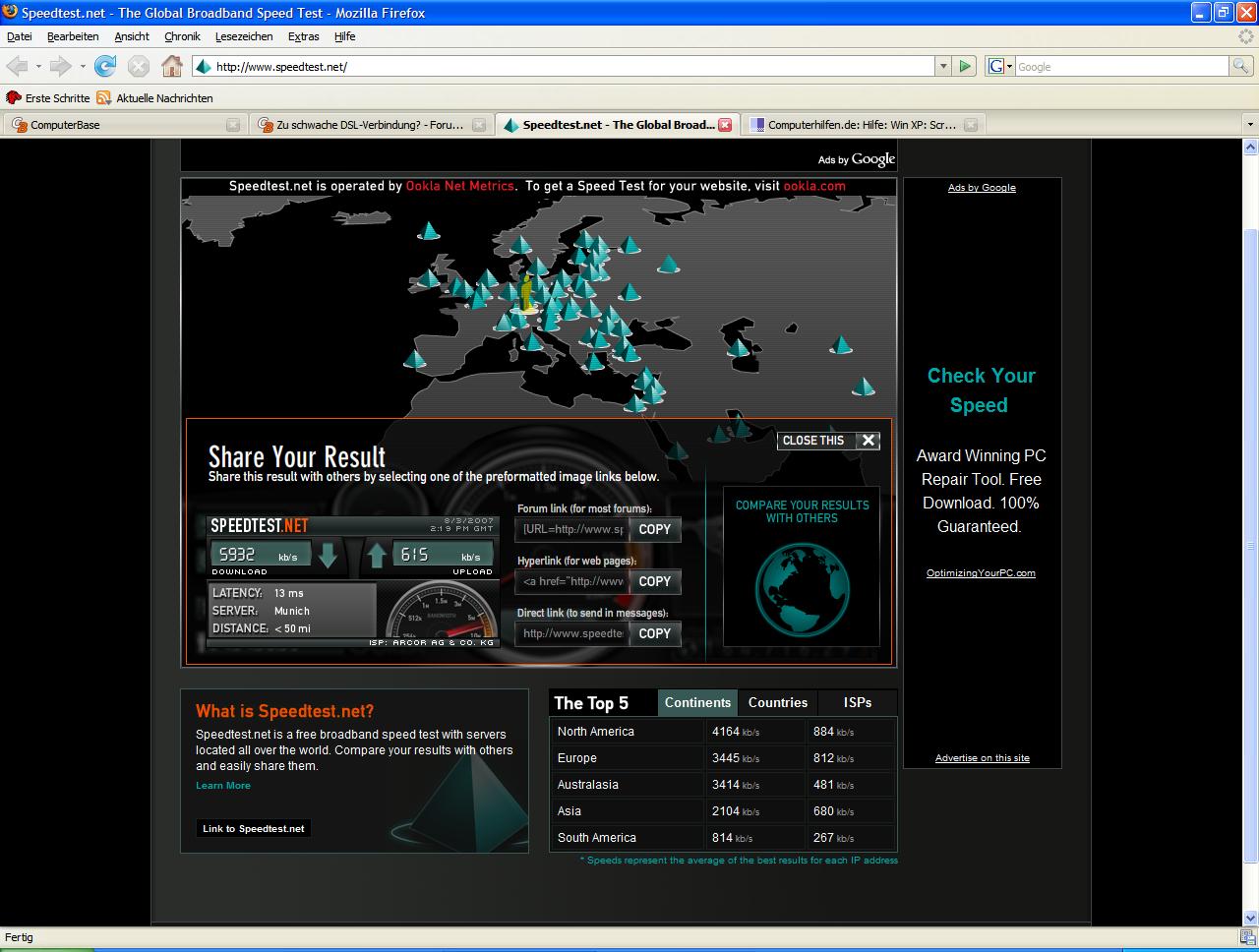Click the Europe row in Top 5
Screen dimensions: 1259x952
723,758
